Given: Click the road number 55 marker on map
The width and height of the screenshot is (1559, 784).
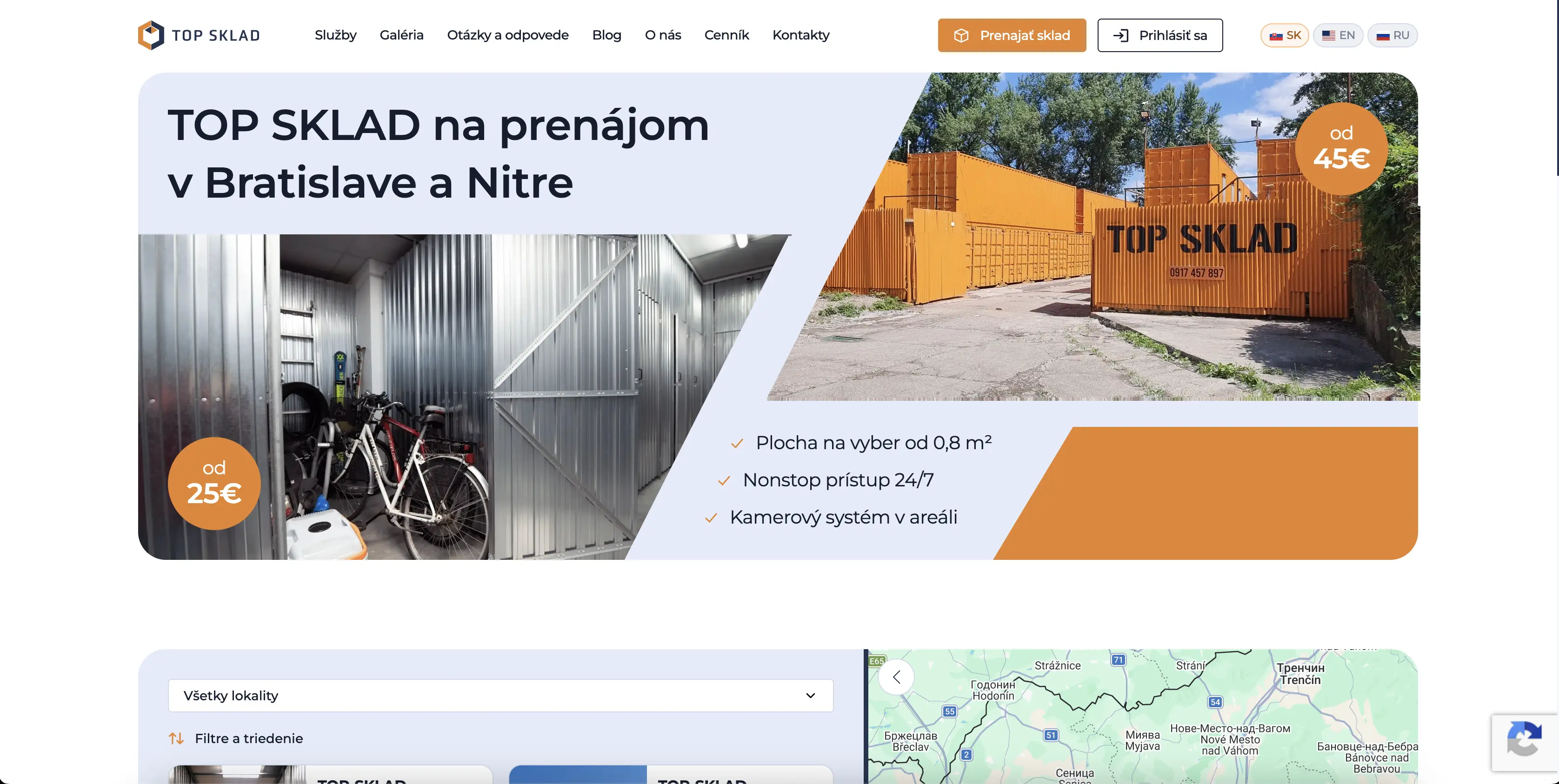Looking at the screenshot, I should click(x=950, y=711).
